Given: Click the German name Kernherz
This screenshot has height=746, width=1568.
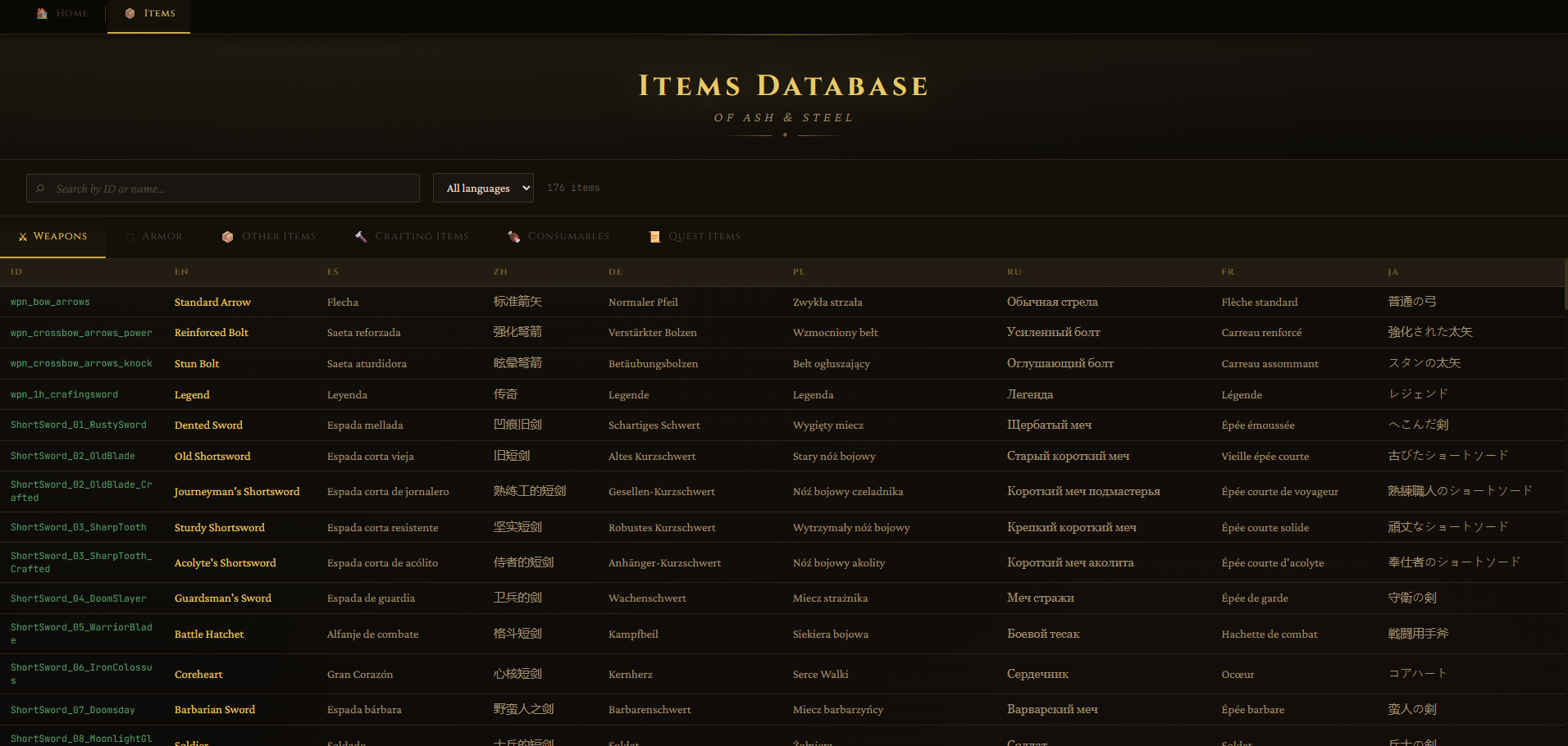Looking at the screenshot, I should click(x=631, y=674).
